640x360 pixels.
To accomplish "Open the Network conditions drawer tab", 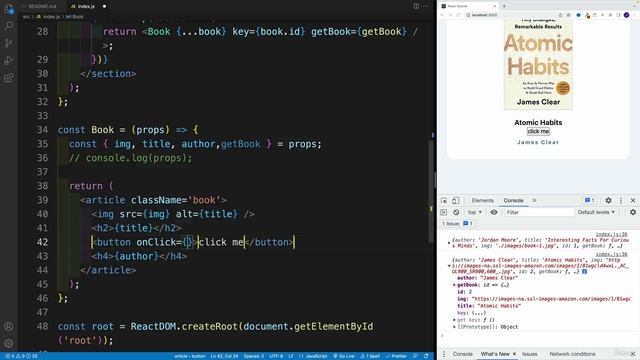I will tap(572, 354).
